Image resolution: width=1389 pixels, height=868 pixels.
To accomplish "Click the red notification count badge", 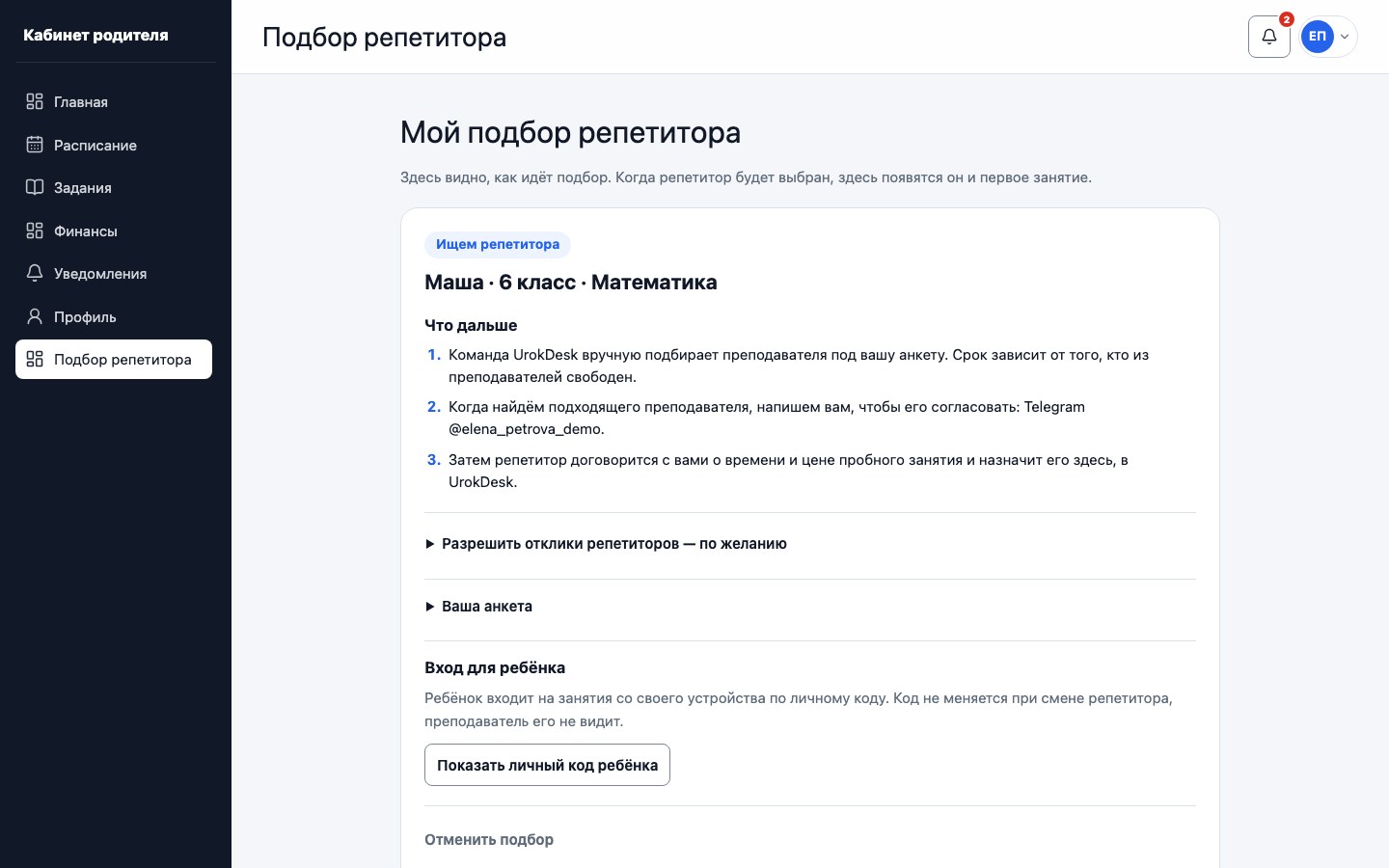I will 1287,19.
